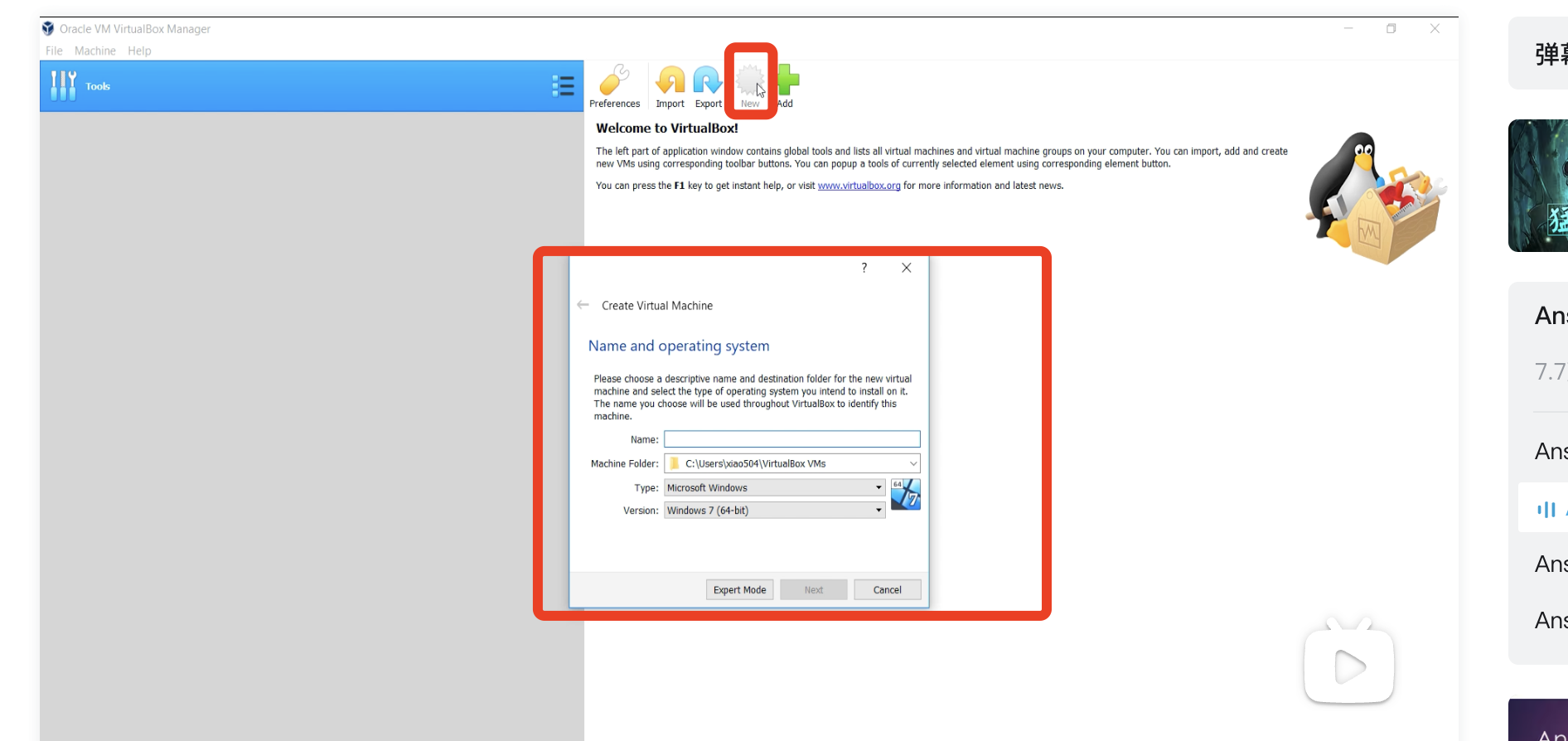Viewport: 1568px width, 741px height.
Task: Close the VirtualBox Manager window
Action: [x=1435, y=28]
